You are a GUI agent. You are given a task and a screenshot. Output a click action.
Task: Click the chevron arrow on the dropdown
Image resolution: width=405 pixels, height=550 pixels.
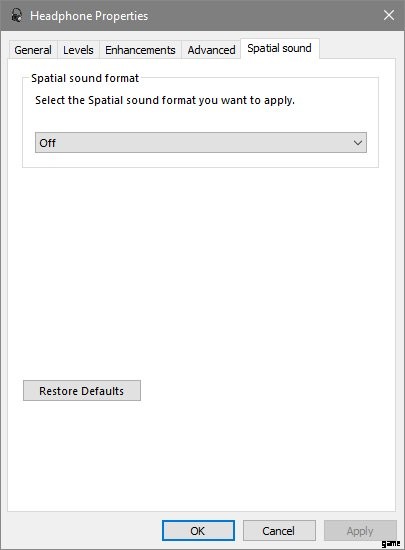358,143
